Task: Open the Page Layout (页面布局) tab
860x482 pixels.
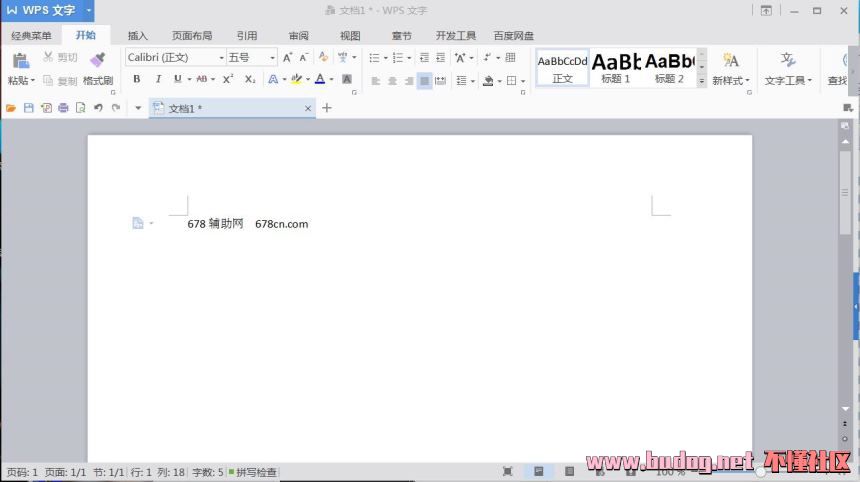Action: pos(191,36)
